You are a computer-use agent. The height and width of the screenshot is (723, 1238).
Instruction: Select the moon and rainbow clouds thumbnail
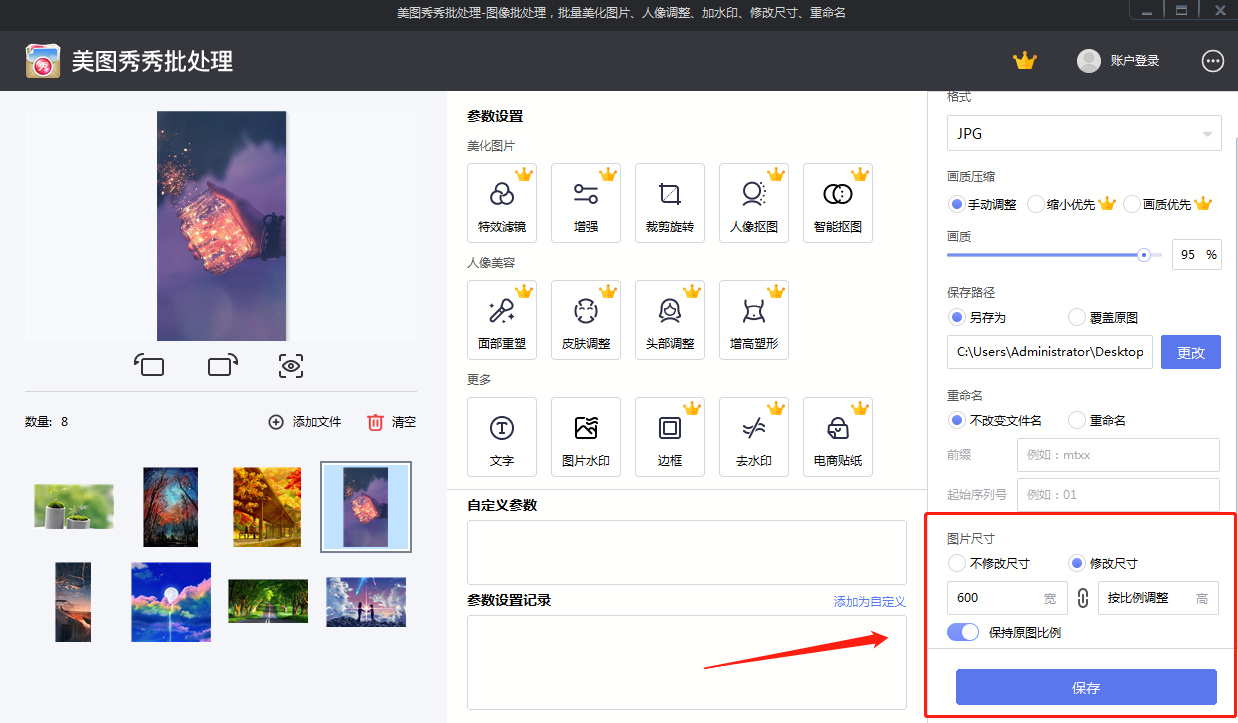pyautogui.click(x=171, y=601)
